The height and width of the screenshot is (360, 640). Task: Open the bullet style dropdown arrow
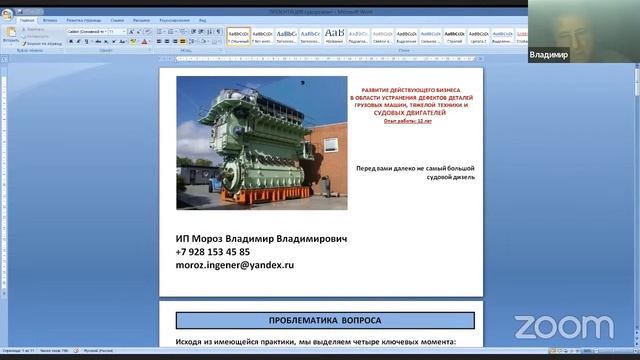[164, 31]
